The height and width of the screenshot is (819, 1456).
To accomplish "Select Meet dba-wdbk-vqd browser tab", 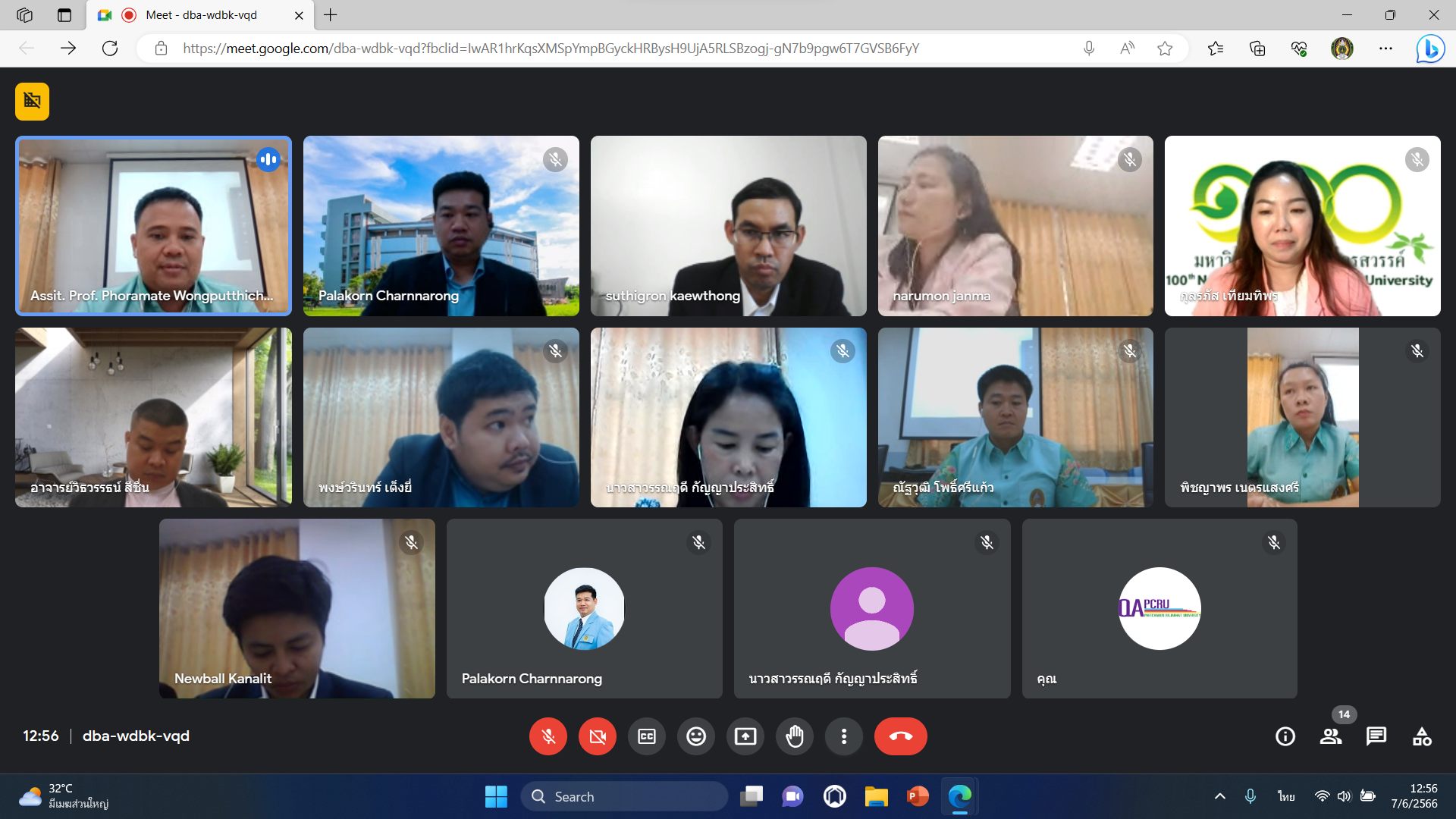I will (201, 15).
